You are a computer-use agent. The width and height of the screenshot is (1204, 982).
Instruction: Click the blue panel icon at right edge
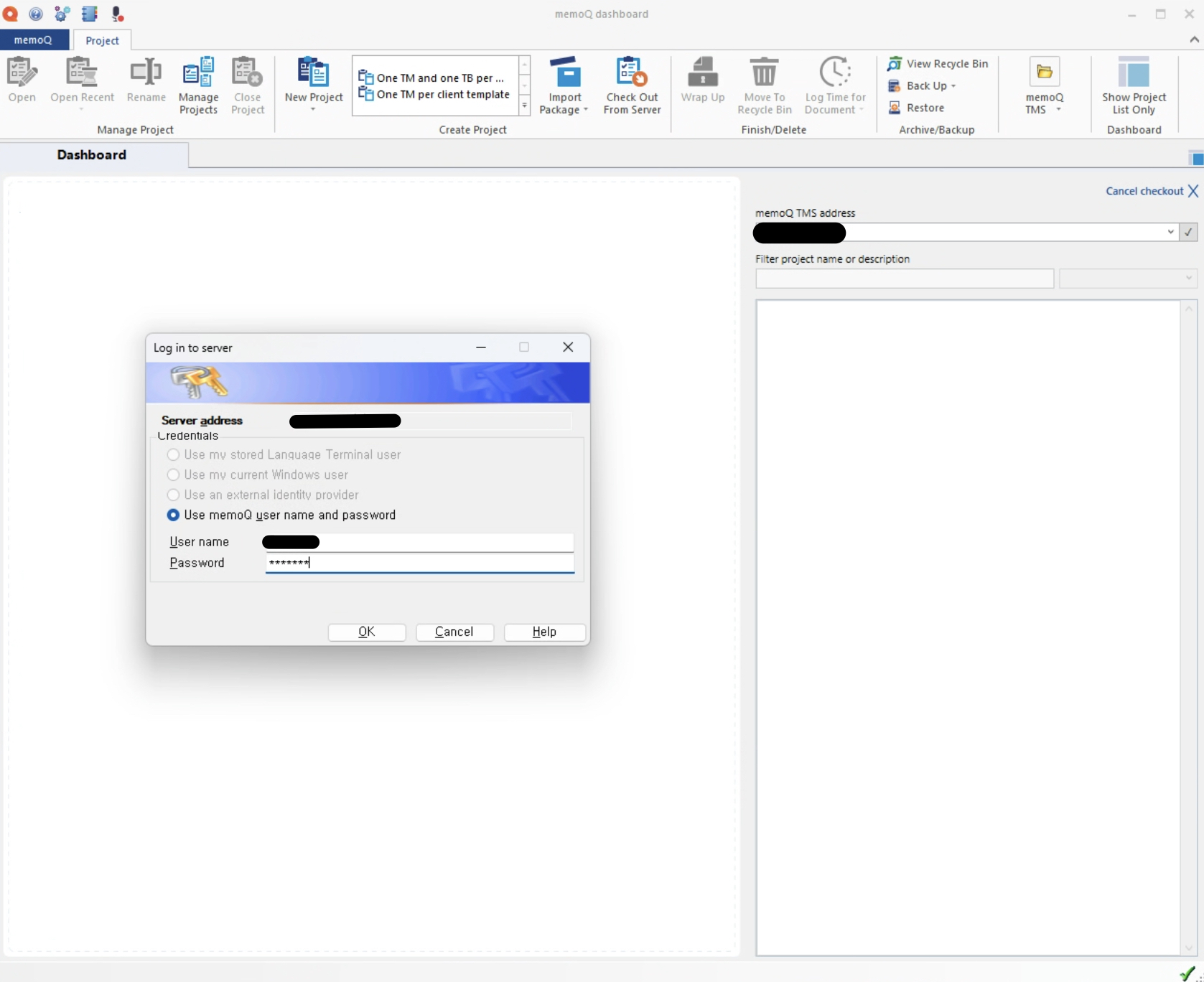[1196, 159]
